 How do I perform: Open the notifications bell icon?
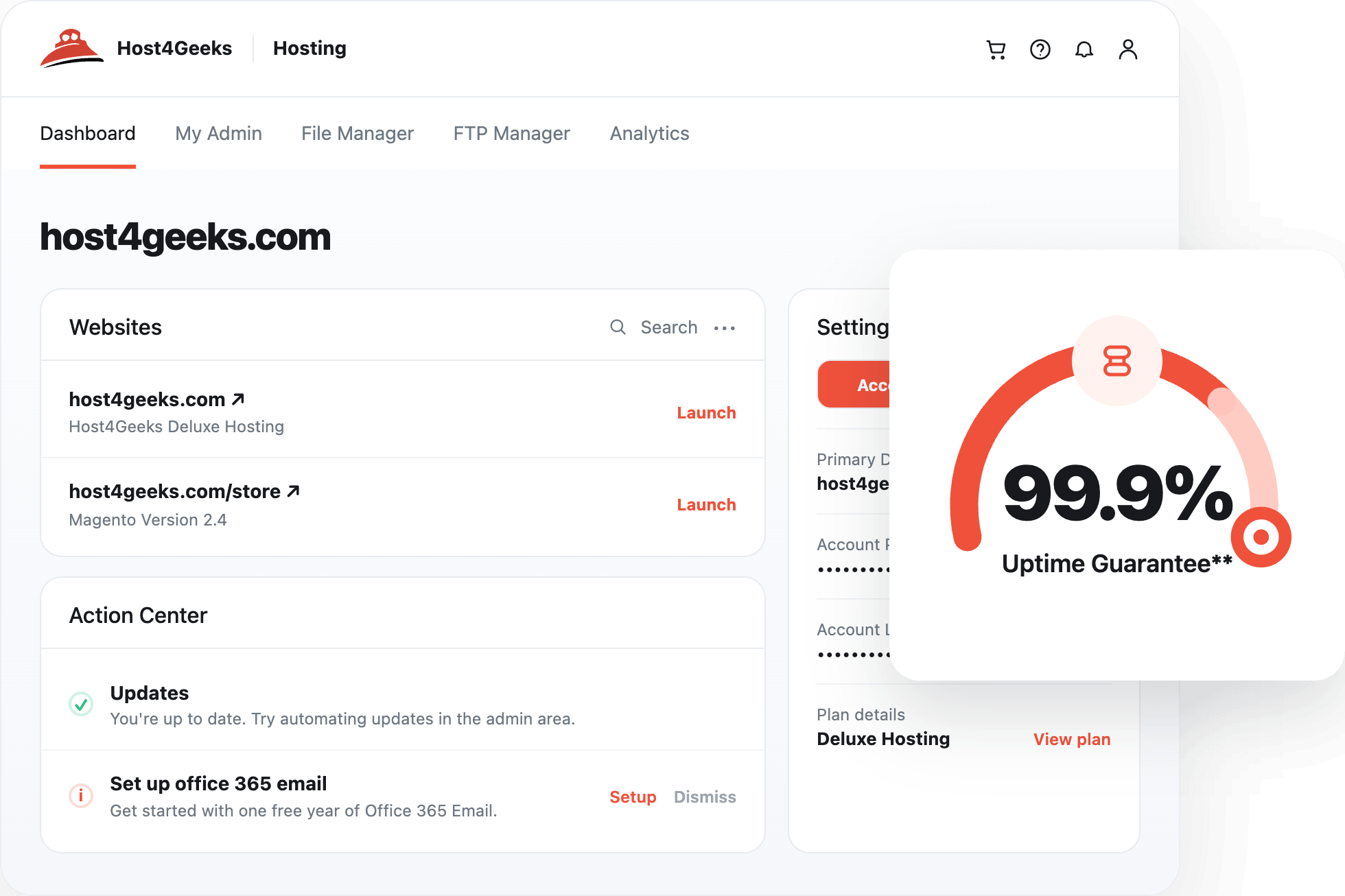point(1084,49)
